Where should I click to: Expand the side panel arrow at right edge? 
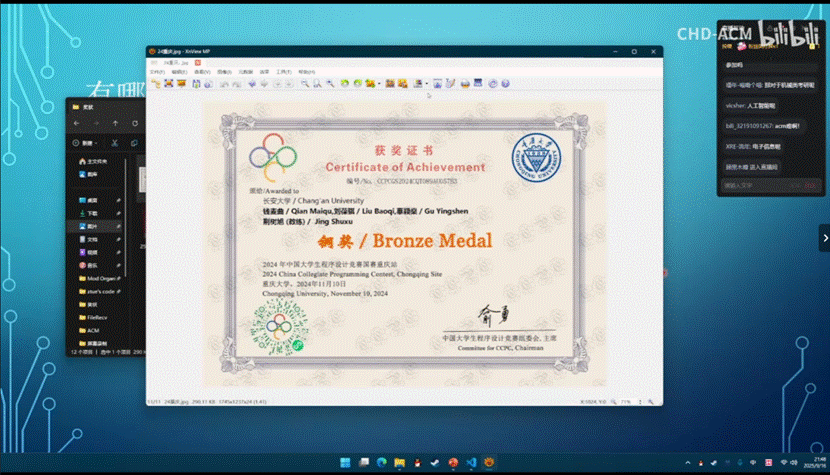824,237
